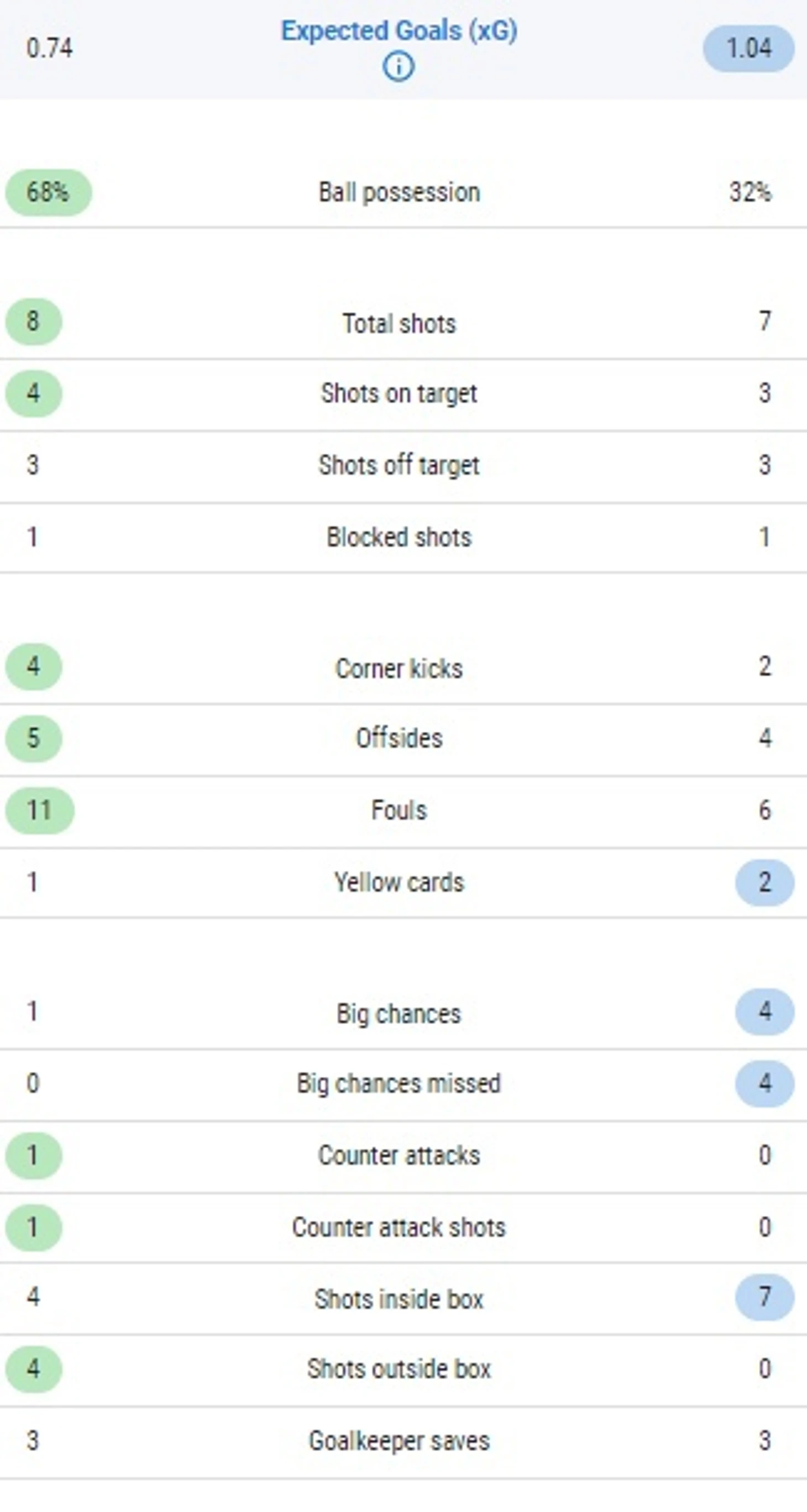Select the green 5 offsides badge
Image resolution: width=807 pixels, height=1512 pixels.
[x=34, y=738]
